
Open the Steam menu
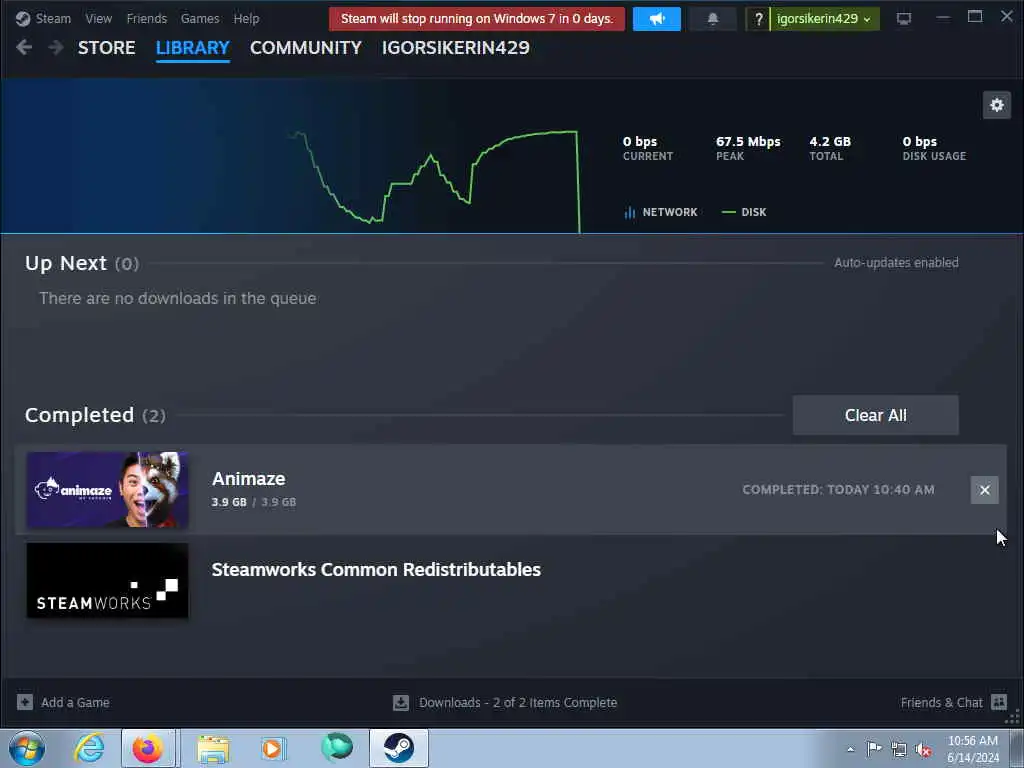tap(53, 18)
